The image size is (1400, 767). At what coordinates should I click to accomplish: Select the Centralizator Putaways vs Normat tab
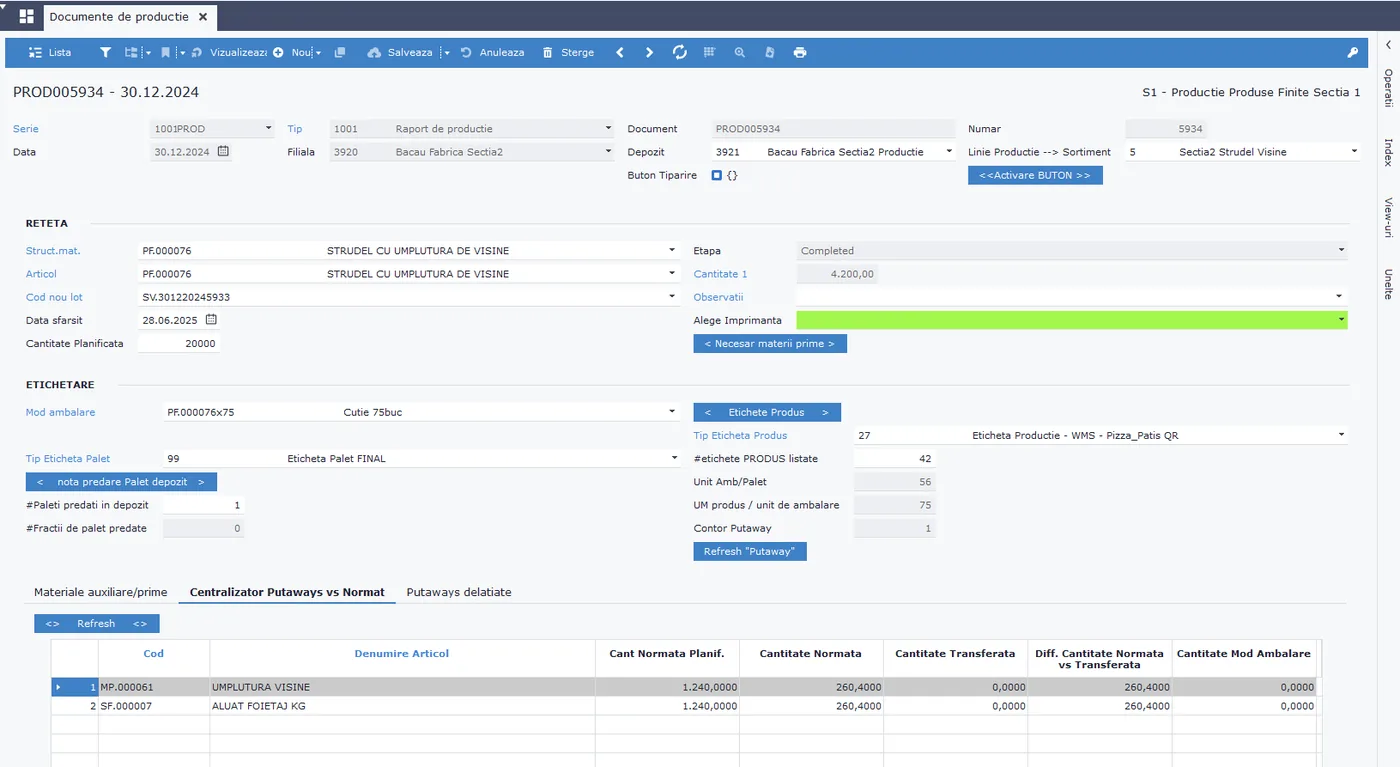pos(287,592)
